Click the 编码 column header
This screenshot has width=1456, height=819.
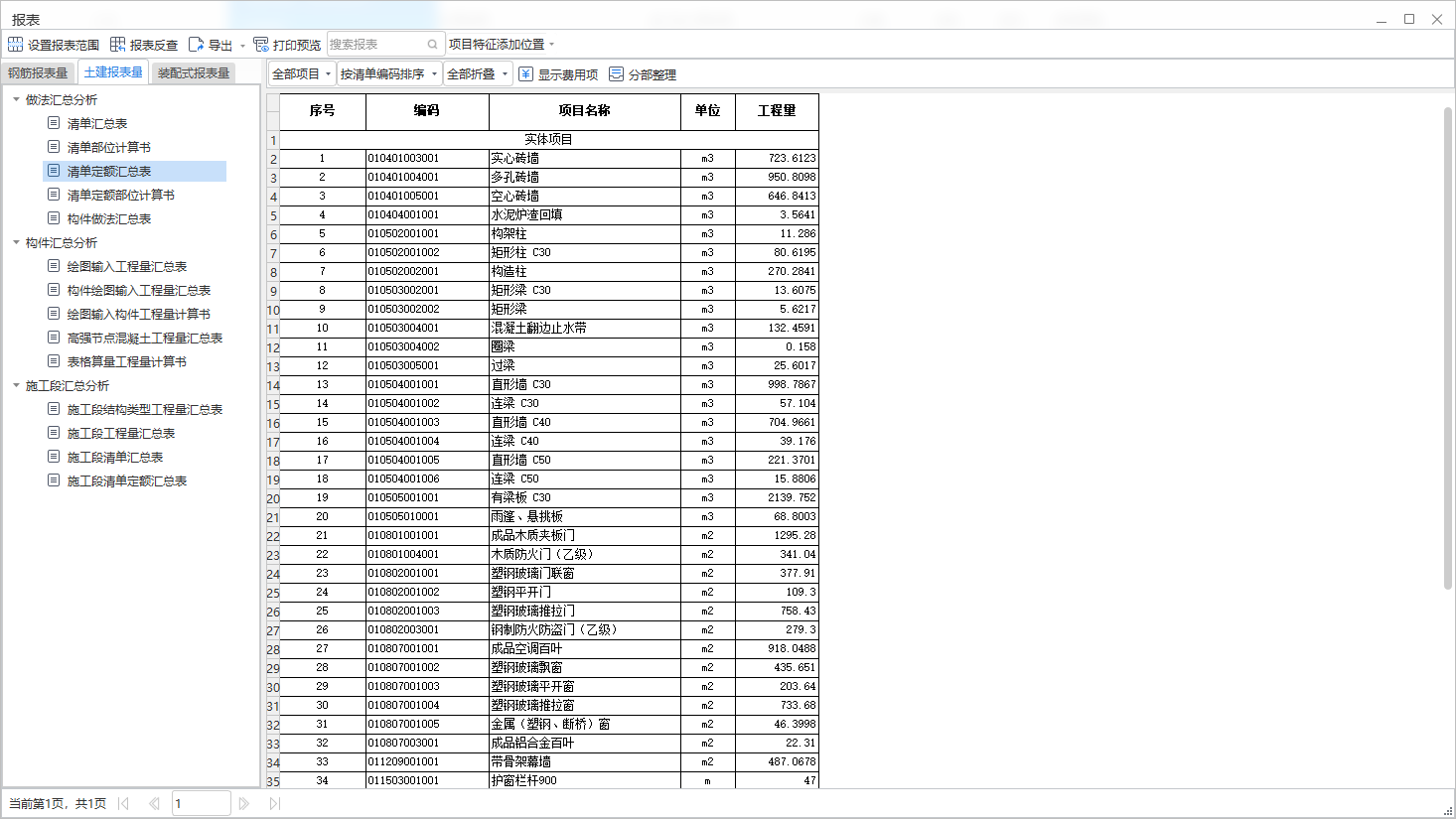tap(427, 111)
